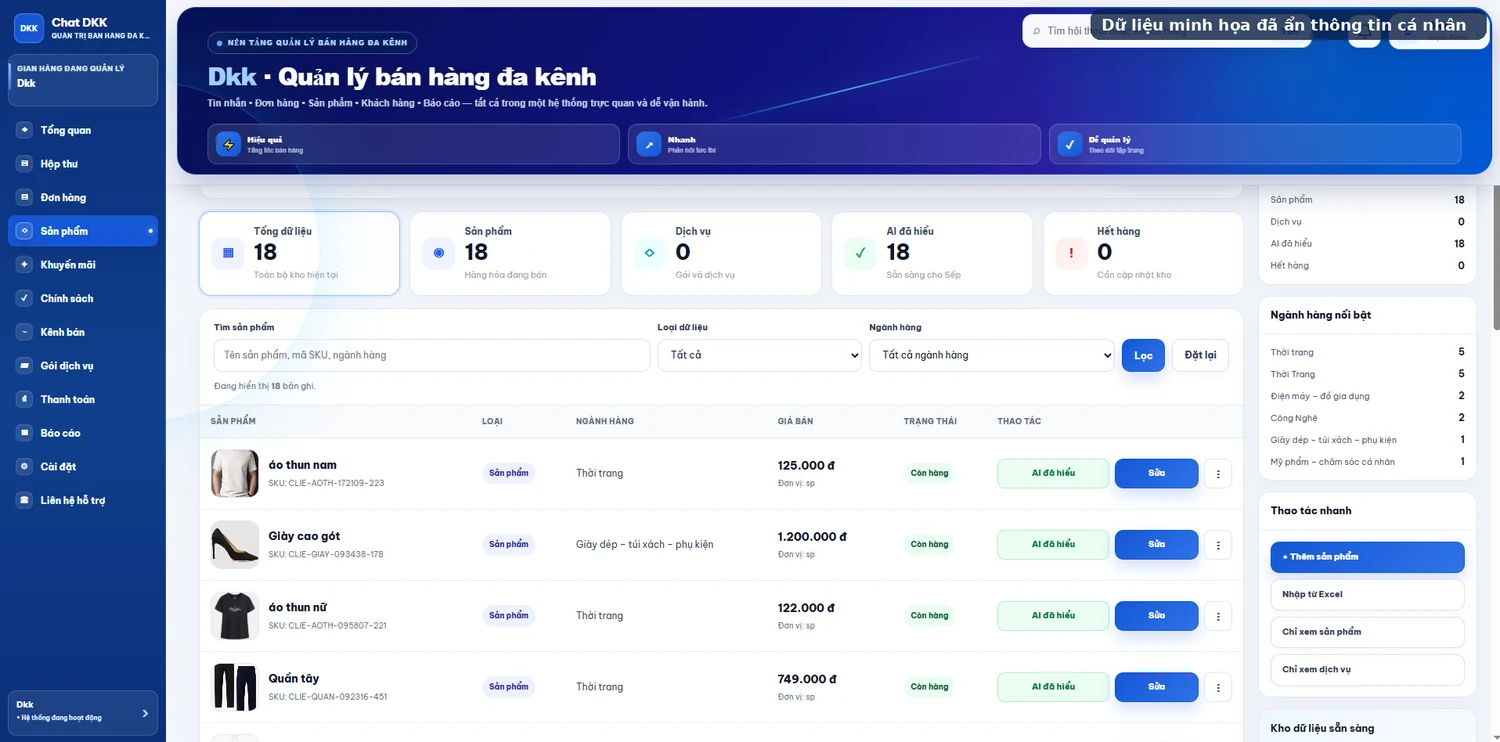Click the Hộp thư mailbox icon

24,164
